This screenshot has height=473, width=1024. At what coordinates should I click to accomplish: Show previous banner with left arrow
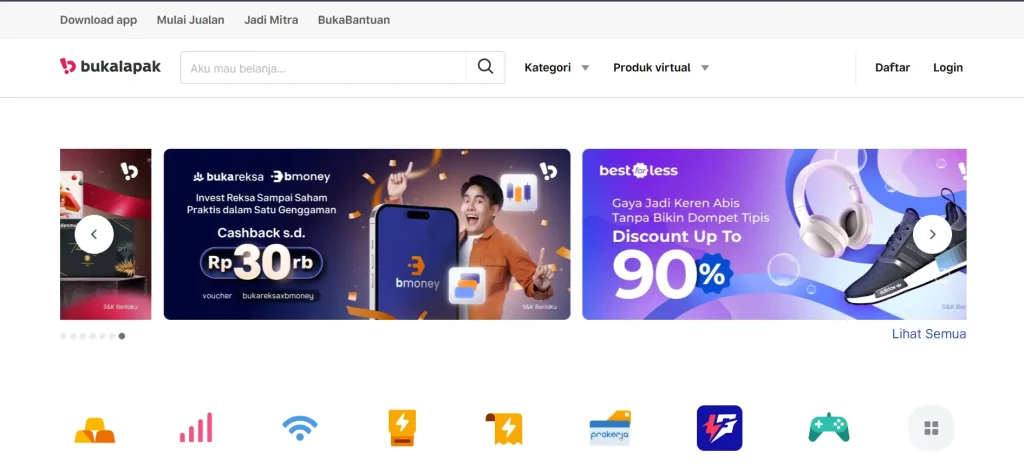click(x=94, y=234)
